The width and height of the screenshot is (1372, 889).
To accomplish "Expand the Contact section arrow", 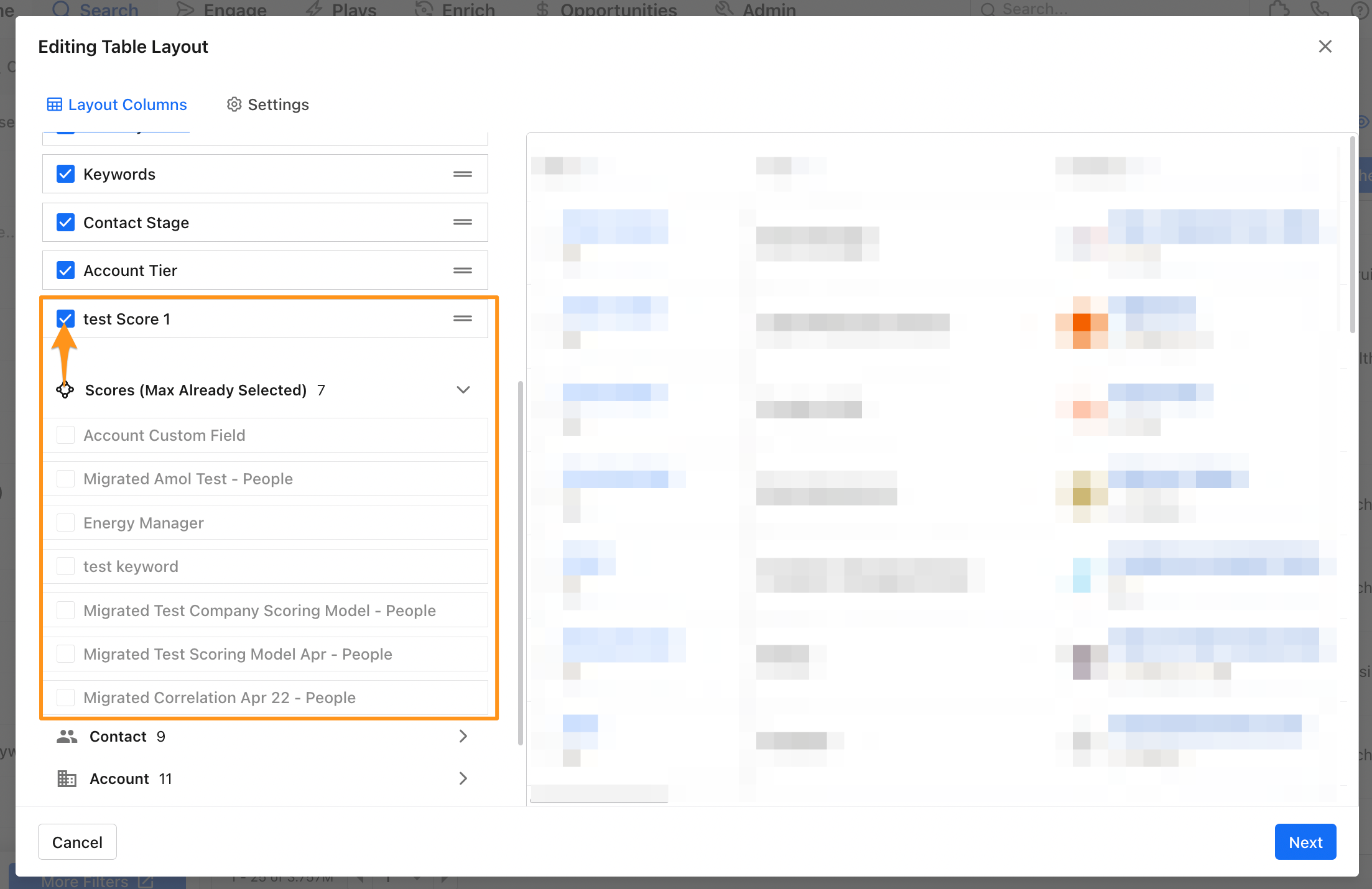I will pos(463,737).
